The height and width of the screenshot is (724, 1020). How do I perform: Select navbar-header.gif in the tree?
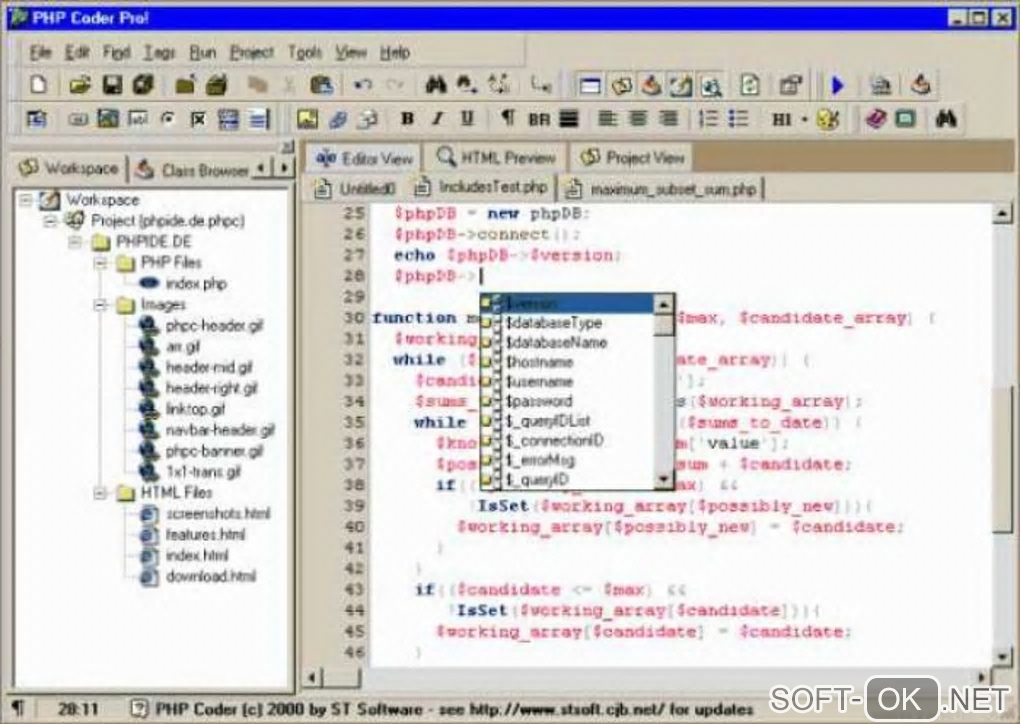(x=220, y=430)
